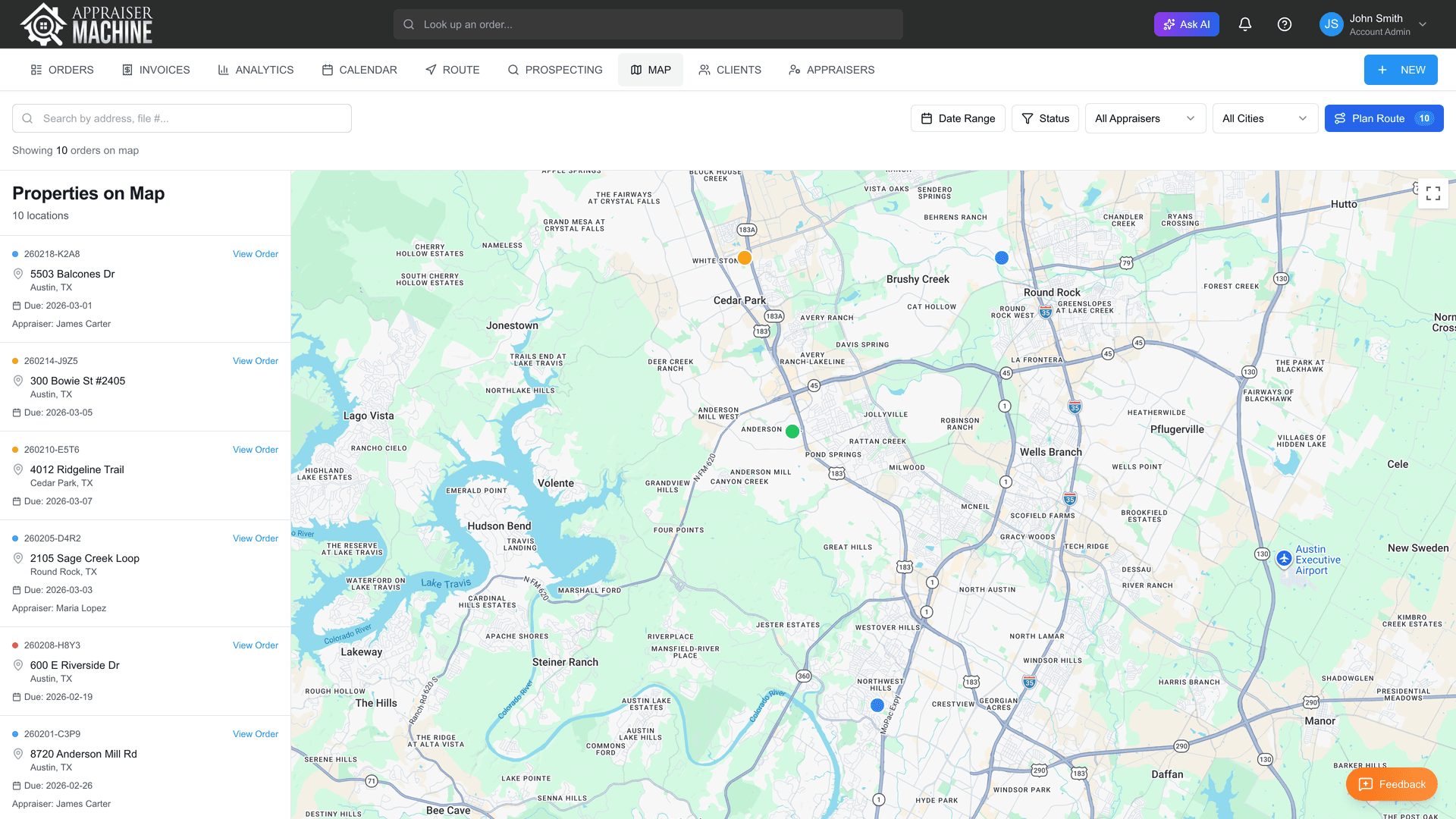The height and width of the screenshot is (819, 1456).
Task: Click the notifications bell icon
Action: coord(1244,24)
